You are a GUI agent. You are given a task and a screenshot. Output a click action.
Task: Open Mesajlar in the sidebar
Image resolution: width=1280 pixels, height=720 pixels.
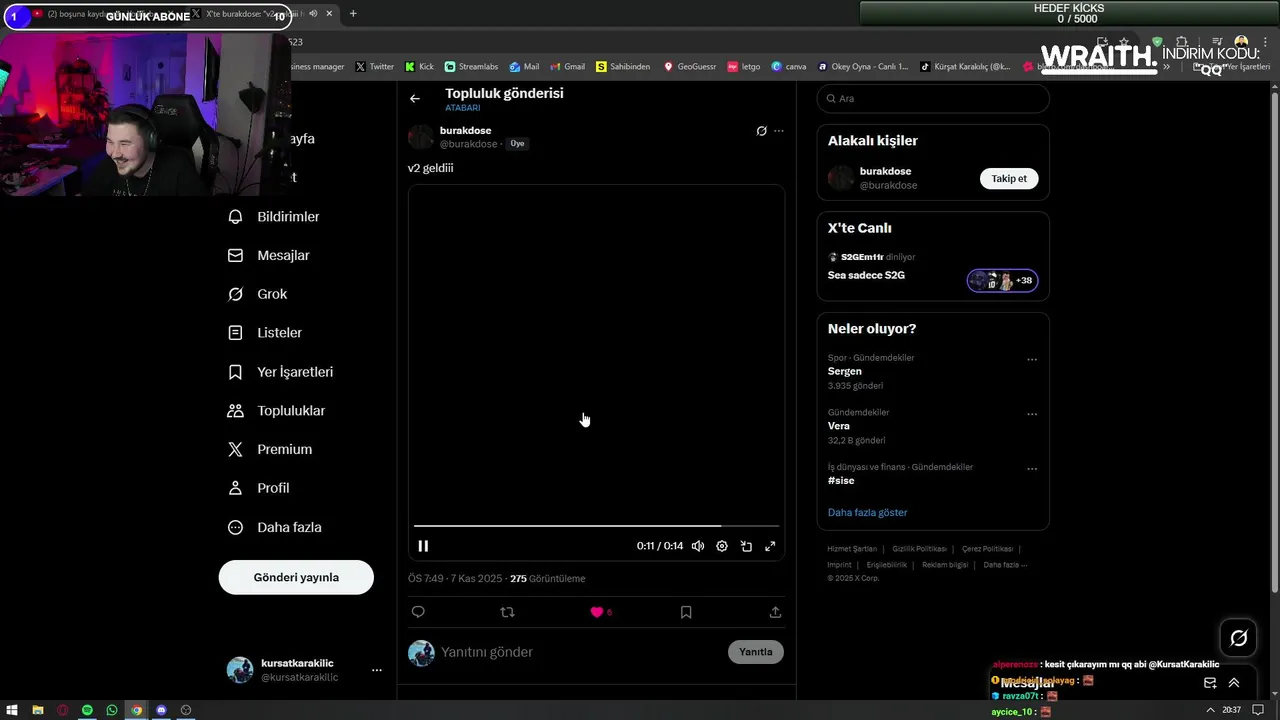270,256
